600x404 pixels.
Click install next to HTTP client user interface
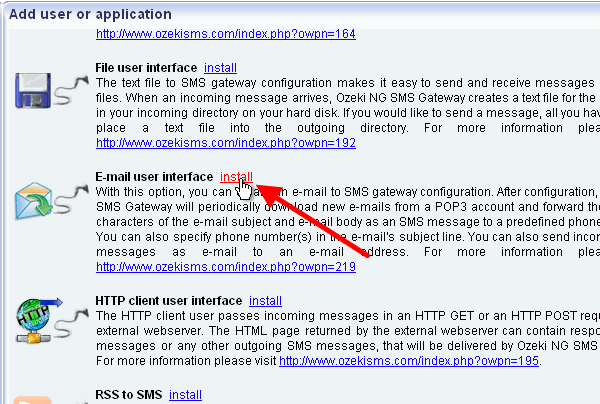[265, 301]
